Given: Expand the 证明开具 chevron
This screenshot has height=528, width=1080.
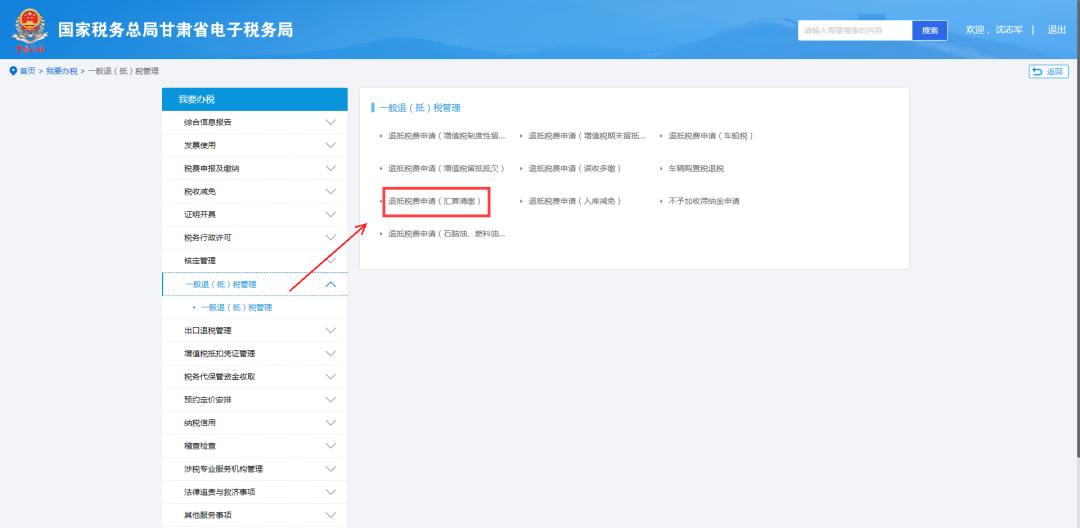Looking at the screenshot, I should click(331, 215).
